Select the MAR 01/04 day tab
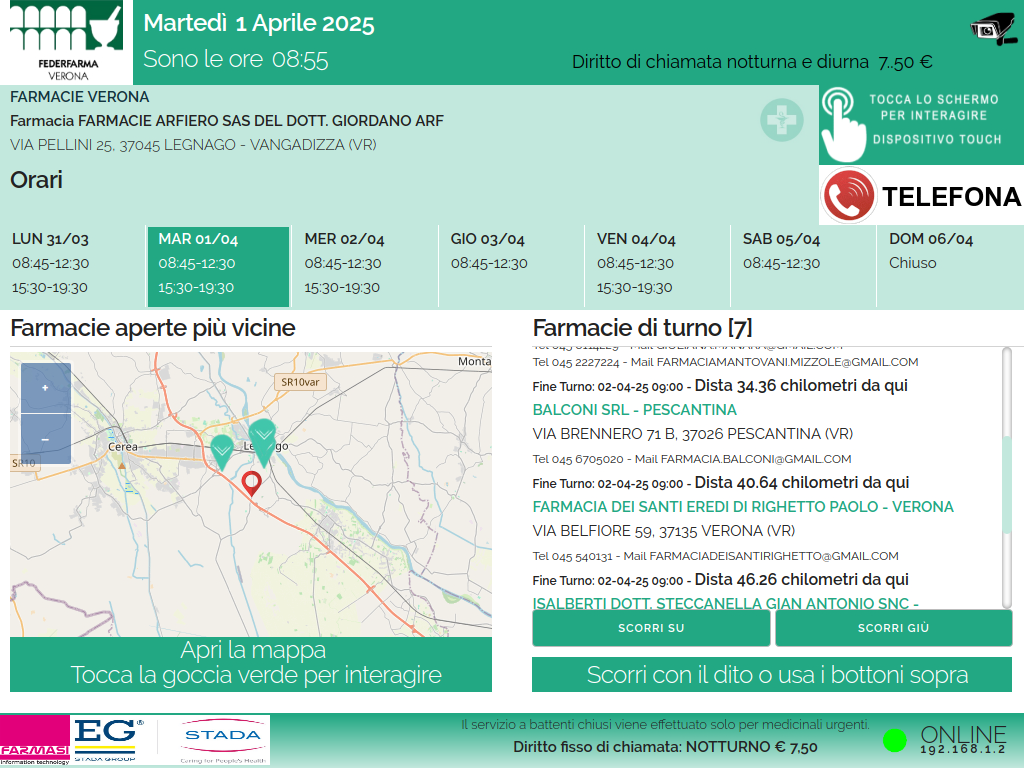Viewport: 1024px width, 768px height. (x=218, y=264)
